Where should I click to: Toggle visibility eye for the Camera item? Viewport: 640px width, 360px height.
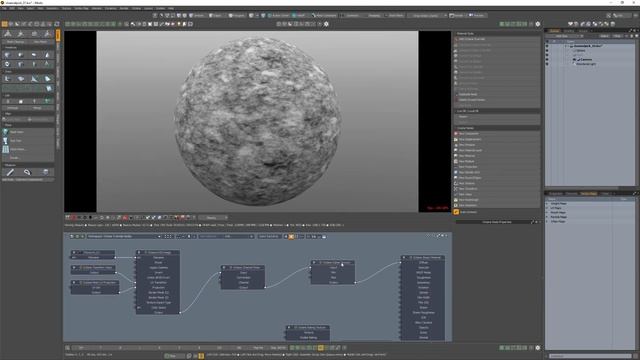click(x=547, y=60)
